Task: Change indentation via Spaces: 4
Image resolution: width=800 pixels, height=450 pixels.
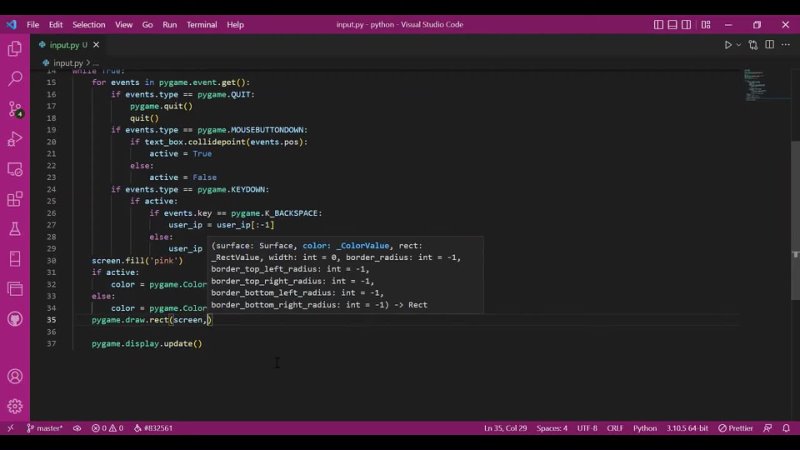Action: 552,428
